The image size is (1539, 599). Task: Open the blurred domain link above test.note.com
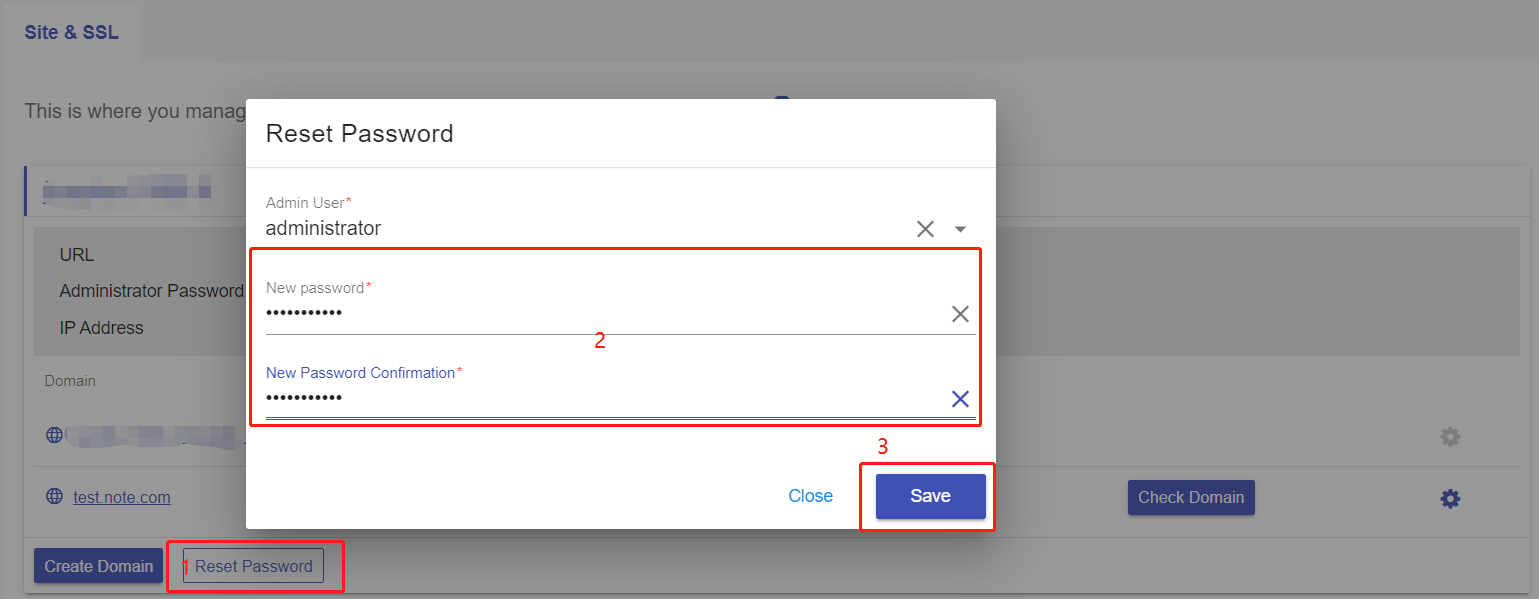tap(160, 437)
